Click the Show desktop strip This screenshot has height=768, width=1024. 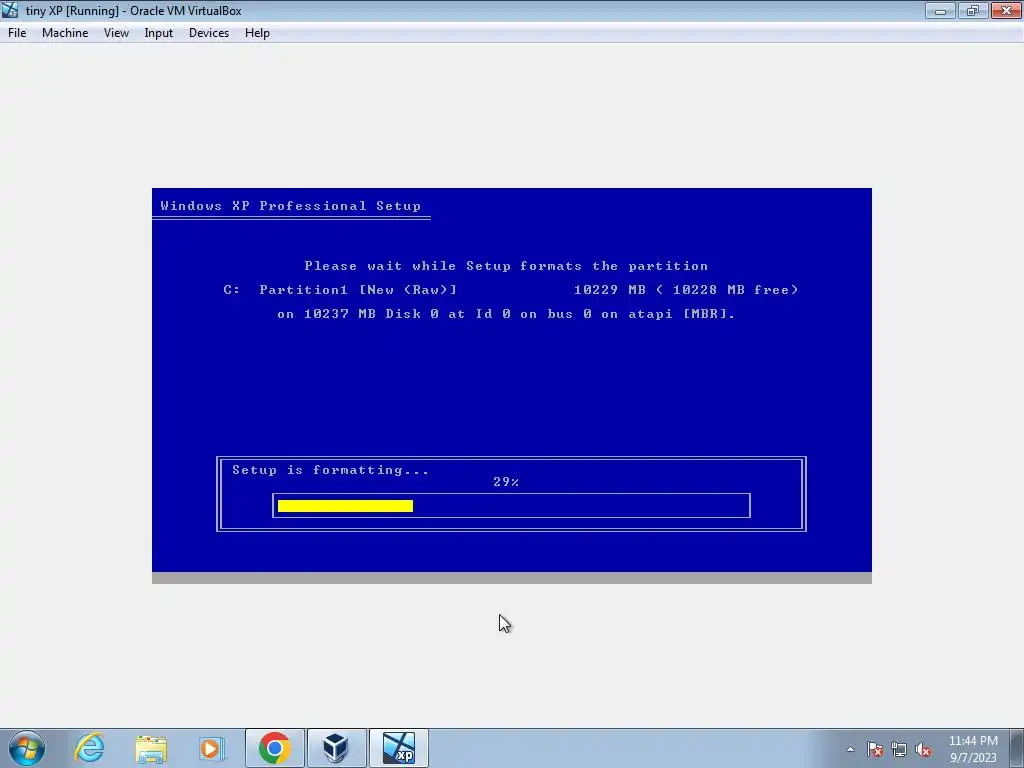click(x=1017, y=748)
